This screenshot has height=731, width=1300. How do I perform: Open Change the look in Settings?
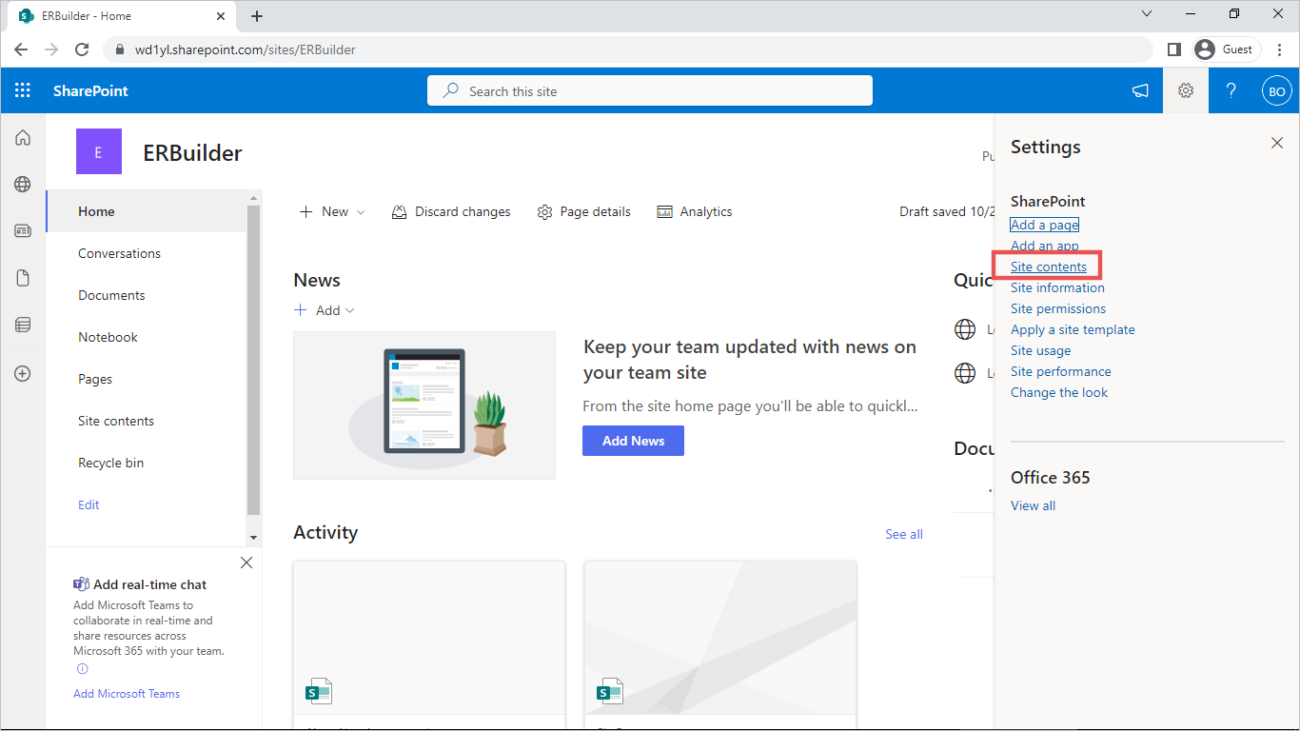pyautogui.click(x=1059, y=392)
